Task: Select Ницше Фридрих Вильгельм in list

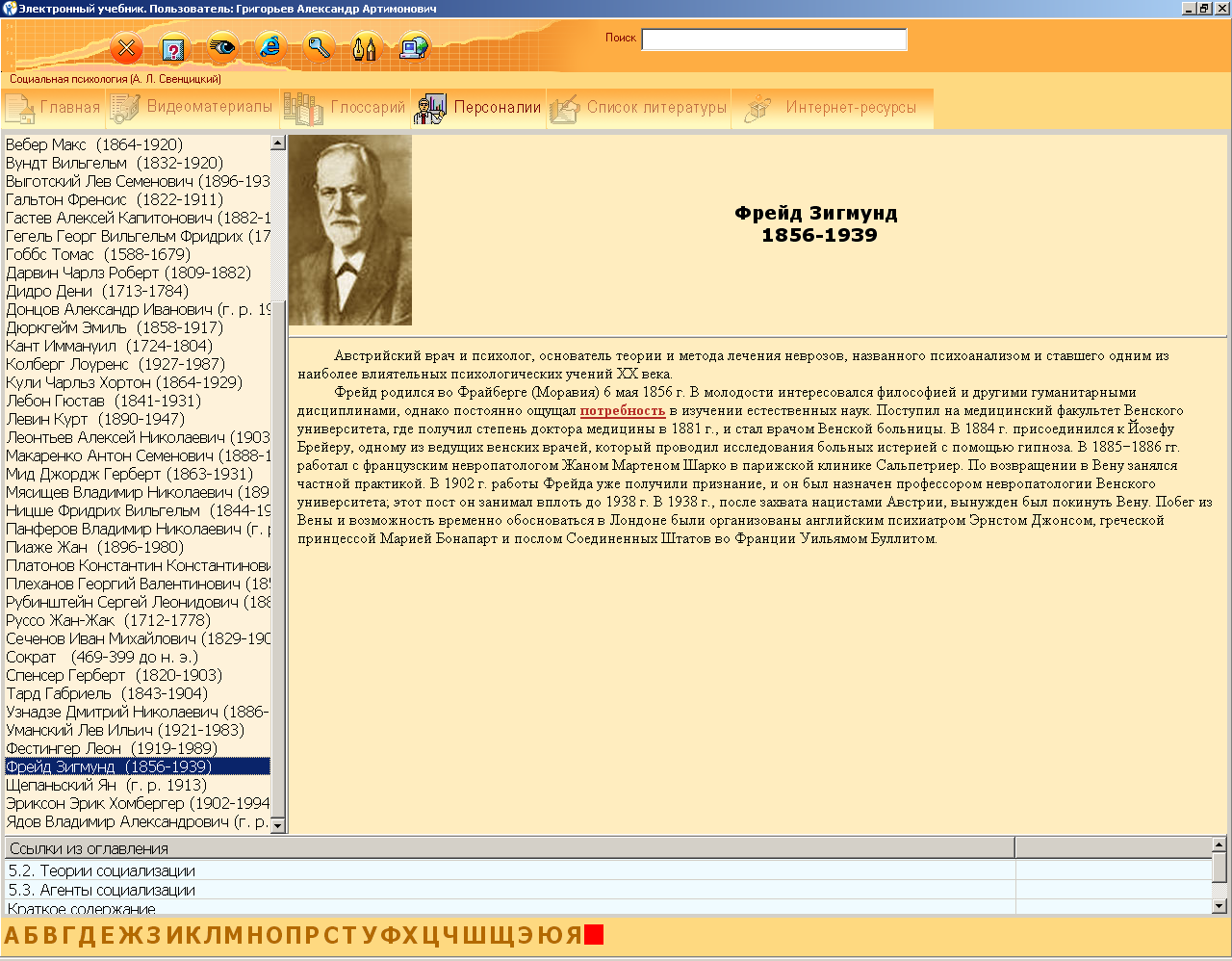Action: pos(138,510)
